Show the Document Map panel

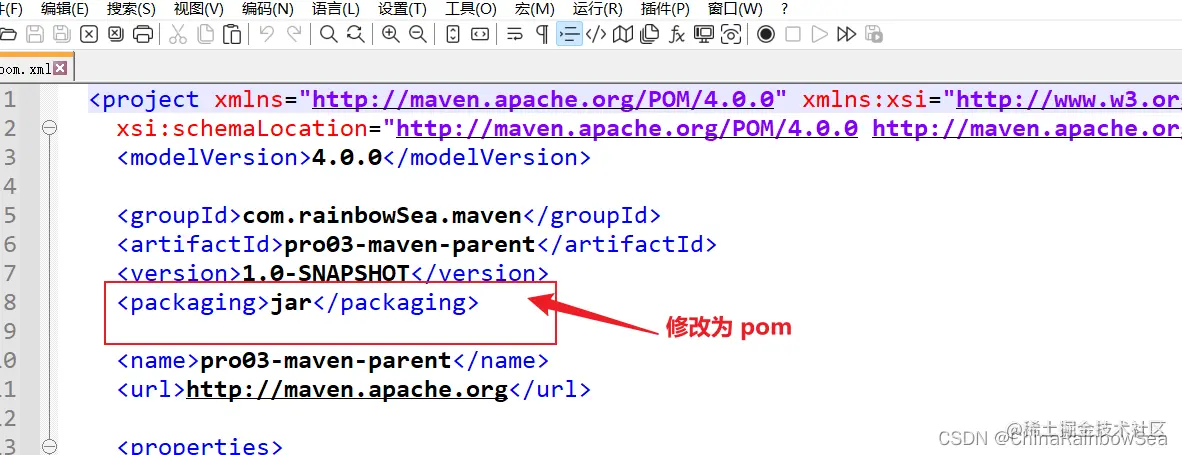623,35
